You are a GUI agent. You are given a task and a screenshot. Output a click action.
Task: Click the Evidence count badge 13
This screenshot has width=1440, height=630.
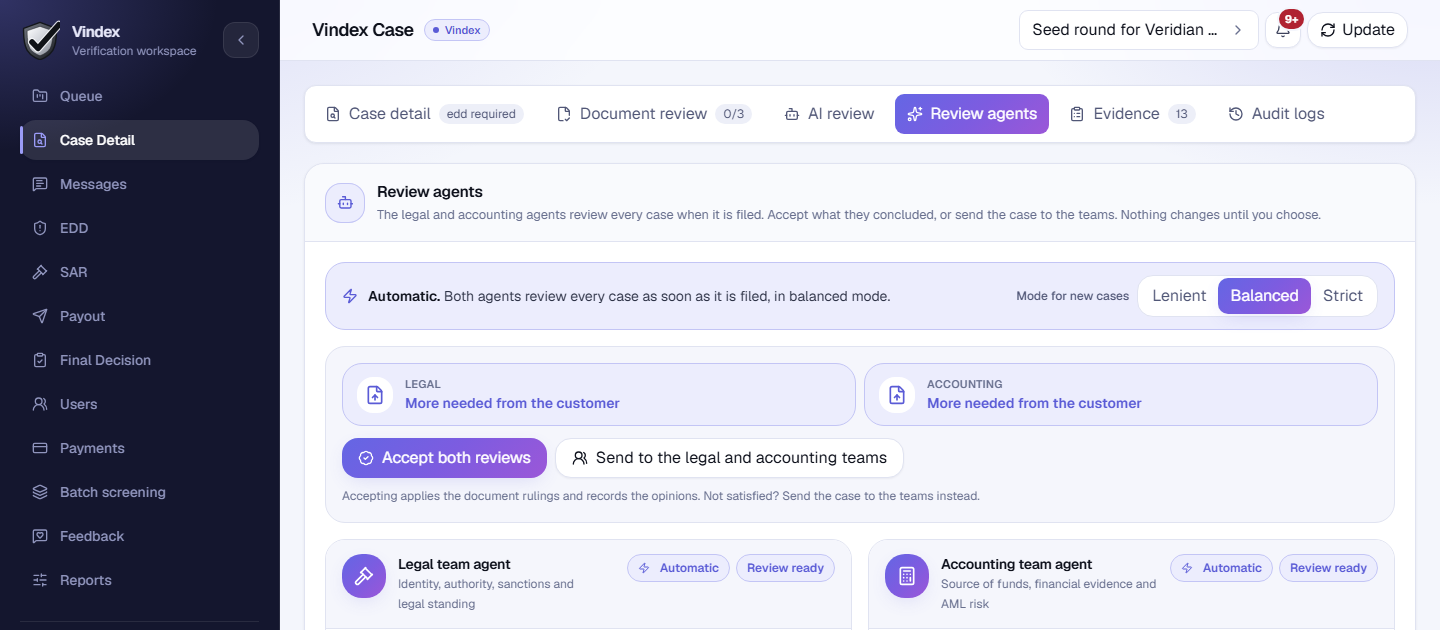click(1182, 114)
